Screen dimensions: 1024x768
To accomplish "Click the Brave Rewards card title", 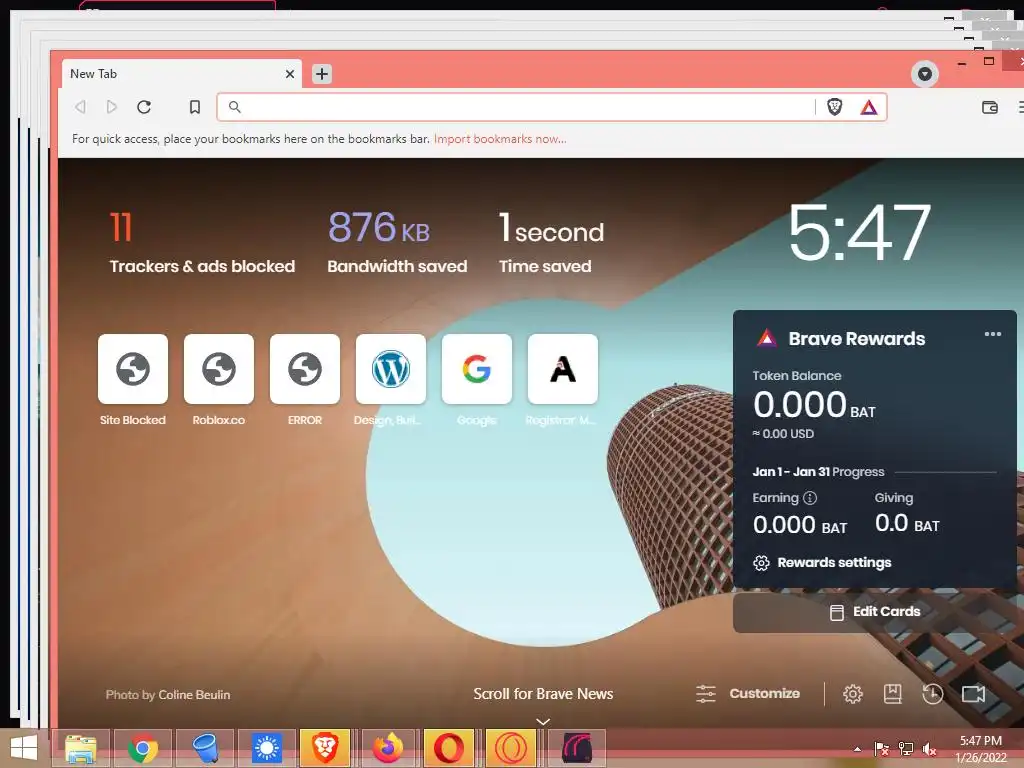I will 857,339.
